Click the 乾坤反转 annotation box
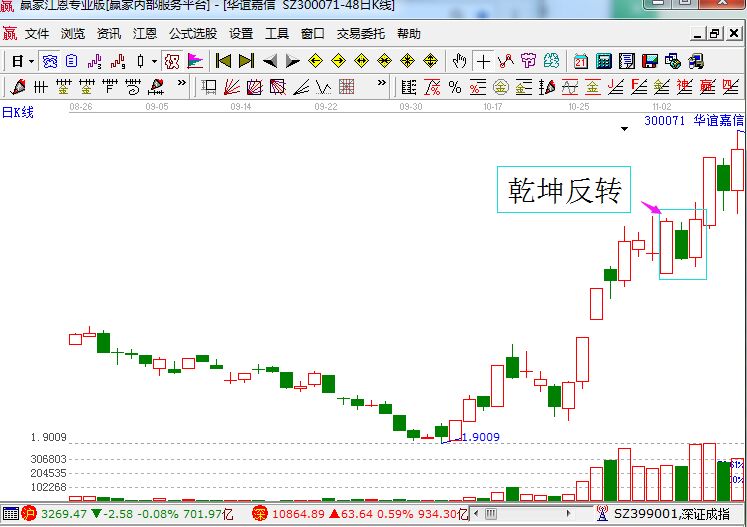The image size is (747, 527). coord(564,190)
